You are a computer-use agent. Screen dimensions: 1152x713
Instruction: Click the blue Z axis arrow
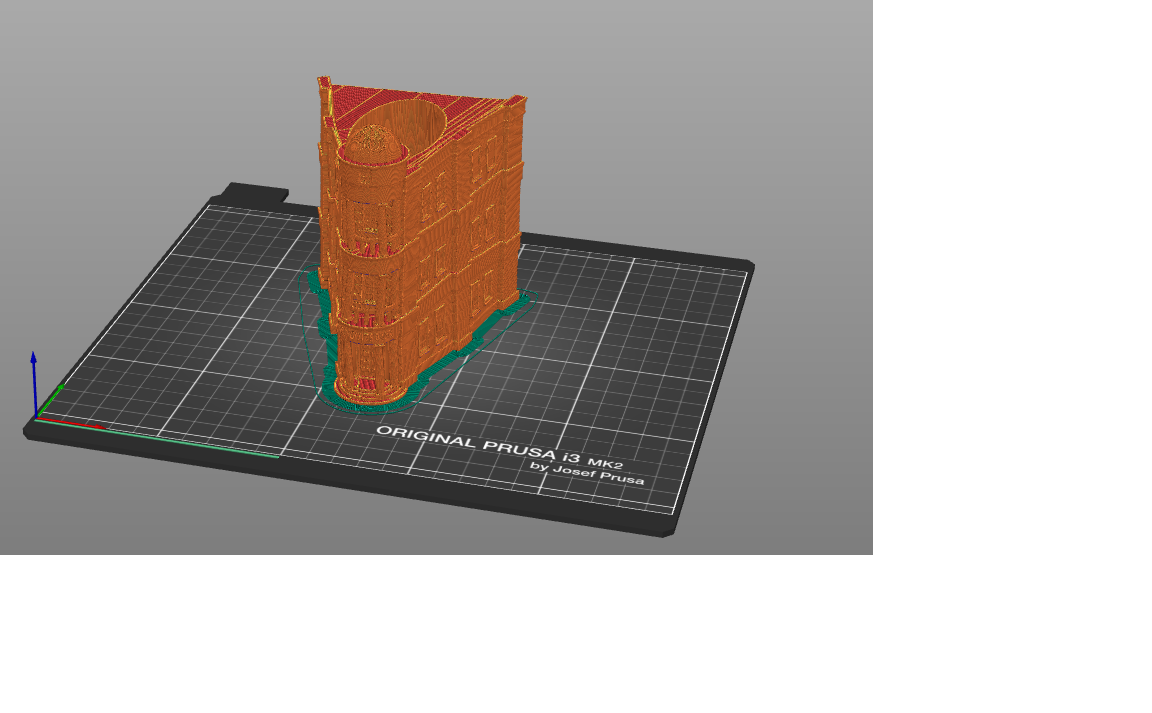(34, 384)
